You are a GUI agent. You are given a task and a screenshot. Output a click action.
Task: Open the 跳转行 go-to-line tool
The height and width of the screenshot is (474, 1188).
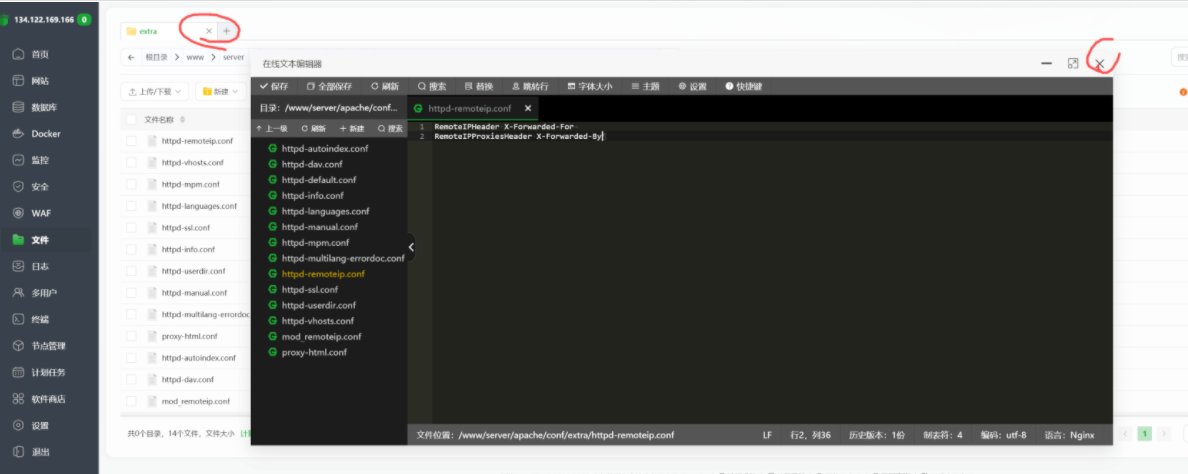(530, 86)
